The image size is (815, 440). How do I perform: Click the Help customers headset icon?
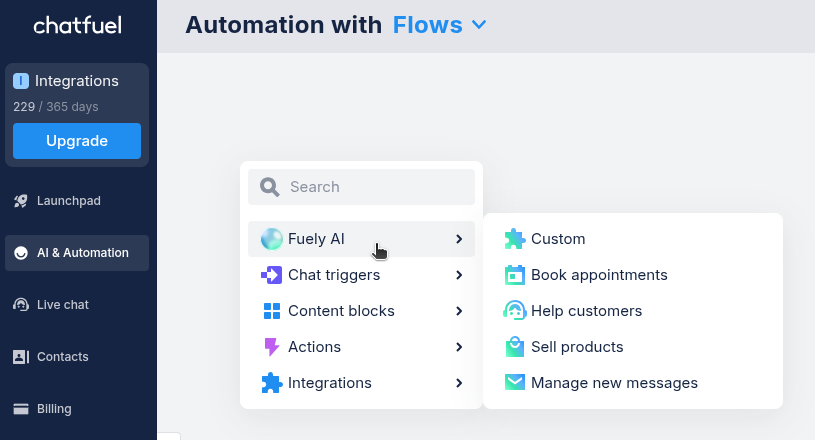(515, 311)
